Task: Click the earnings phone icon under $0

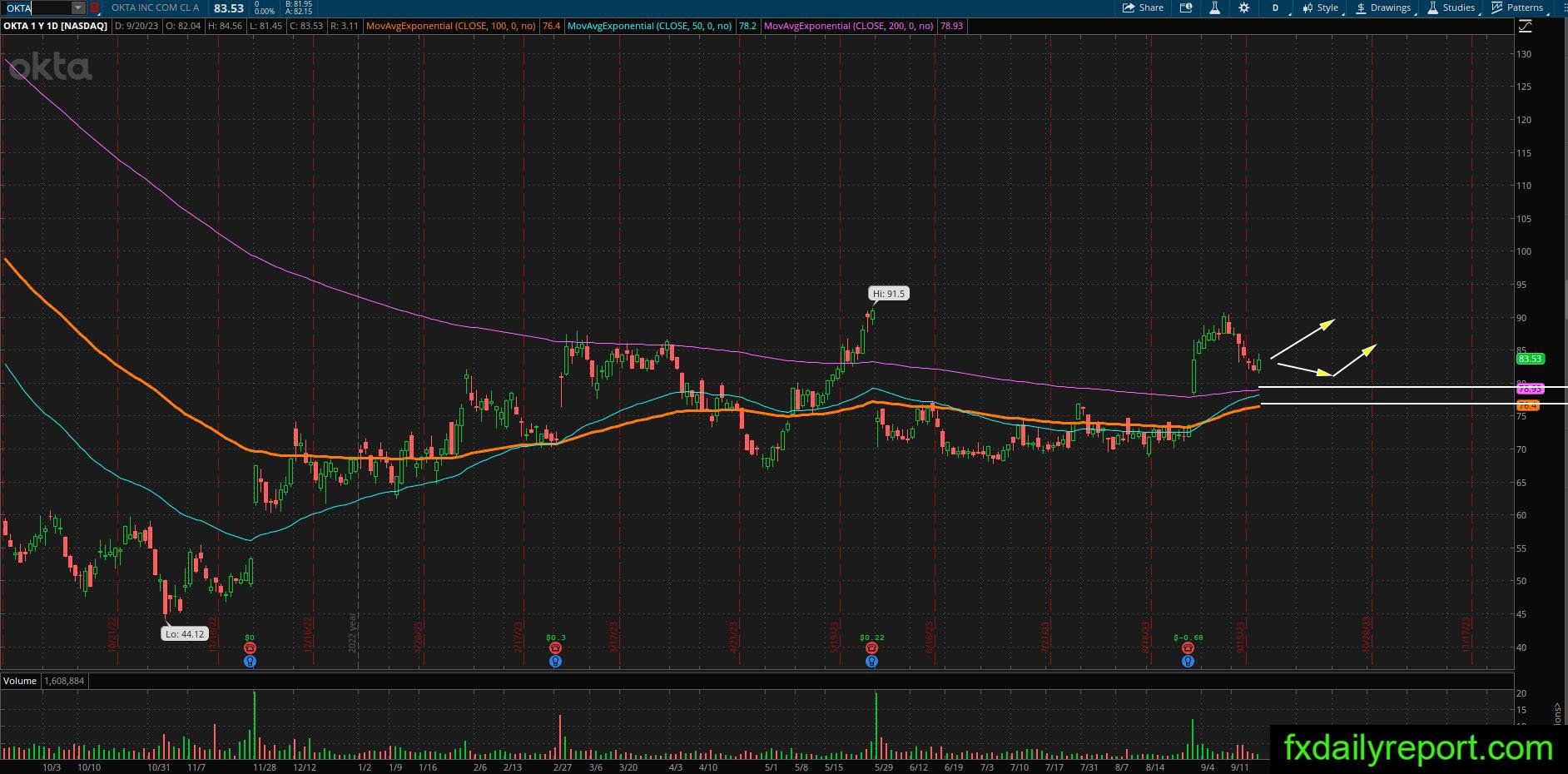Action: click(250, 648)
